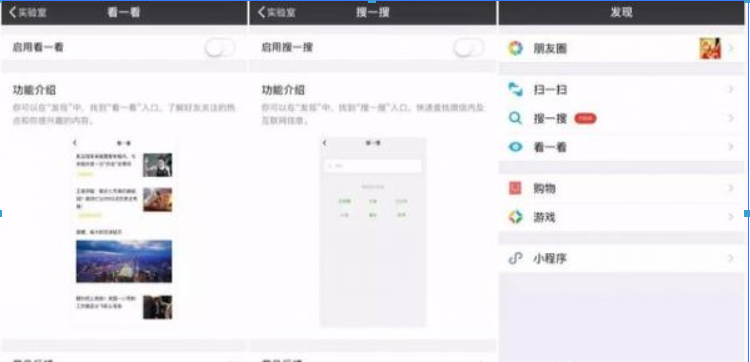Open the 扫一扫 scan icon
Image resolution: width=750 pixels, height=362 pixels.
coord(515,89)
